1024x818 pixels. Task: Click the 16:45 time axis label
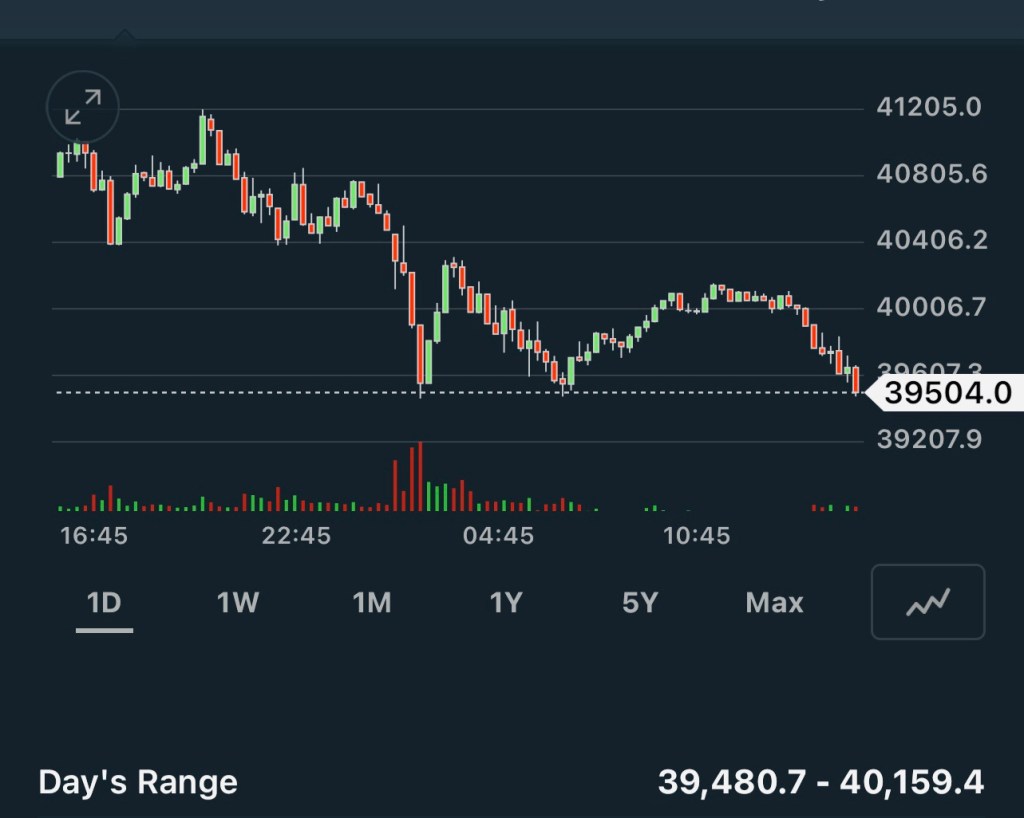94,536
